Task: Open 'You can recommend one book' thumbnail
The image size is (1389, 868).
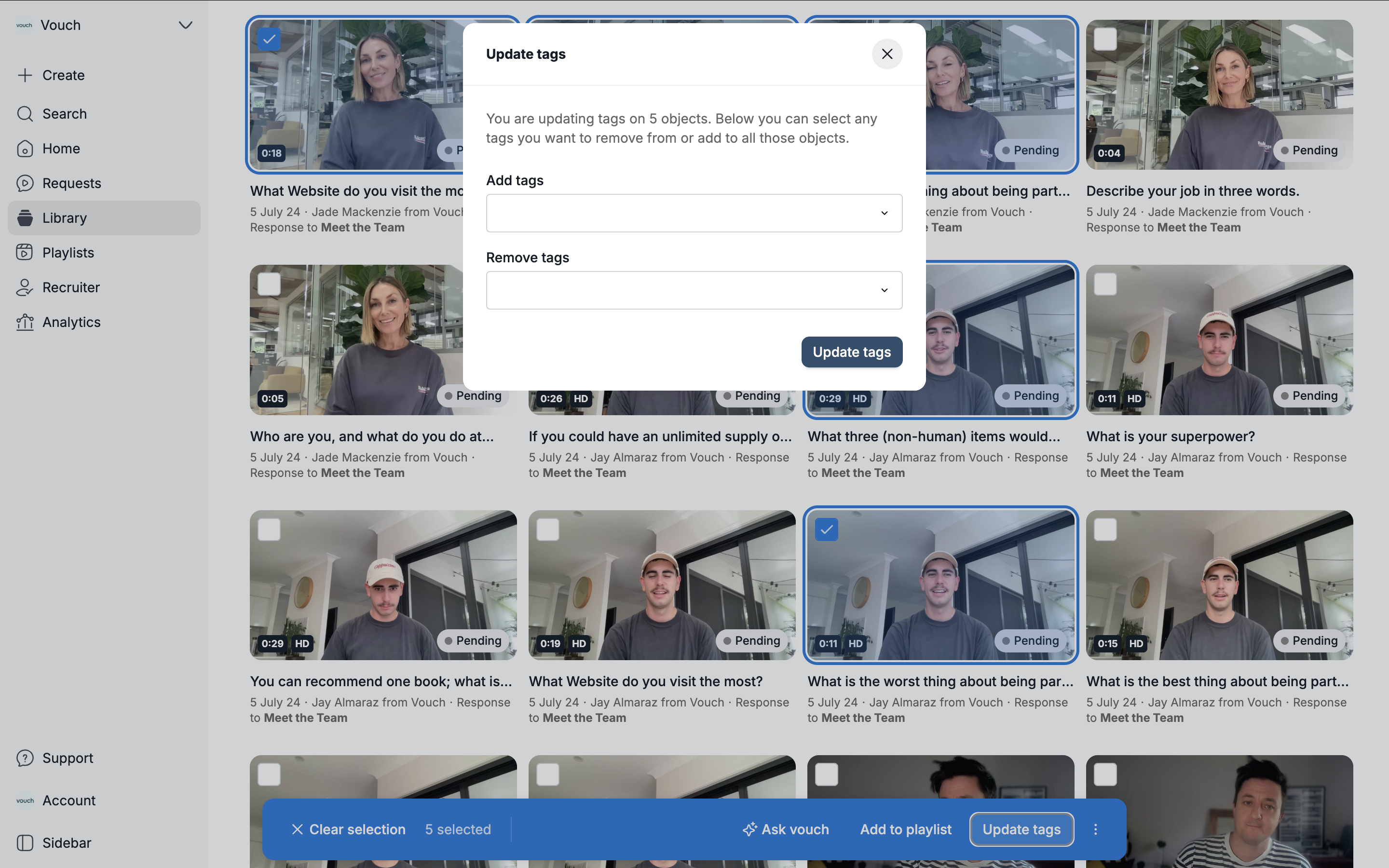Action: (x=383, y=585)
